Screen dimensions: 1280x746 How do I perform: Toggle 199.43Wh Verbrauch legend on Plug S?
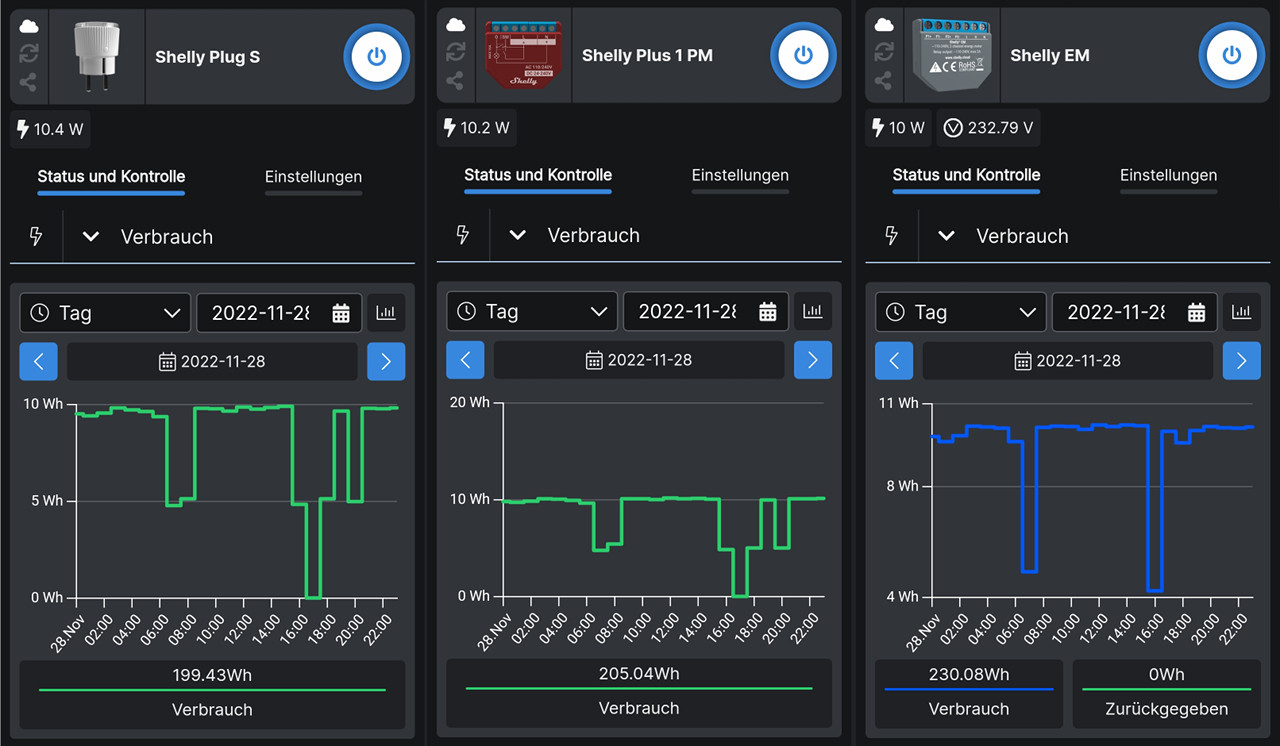[212, 694]
